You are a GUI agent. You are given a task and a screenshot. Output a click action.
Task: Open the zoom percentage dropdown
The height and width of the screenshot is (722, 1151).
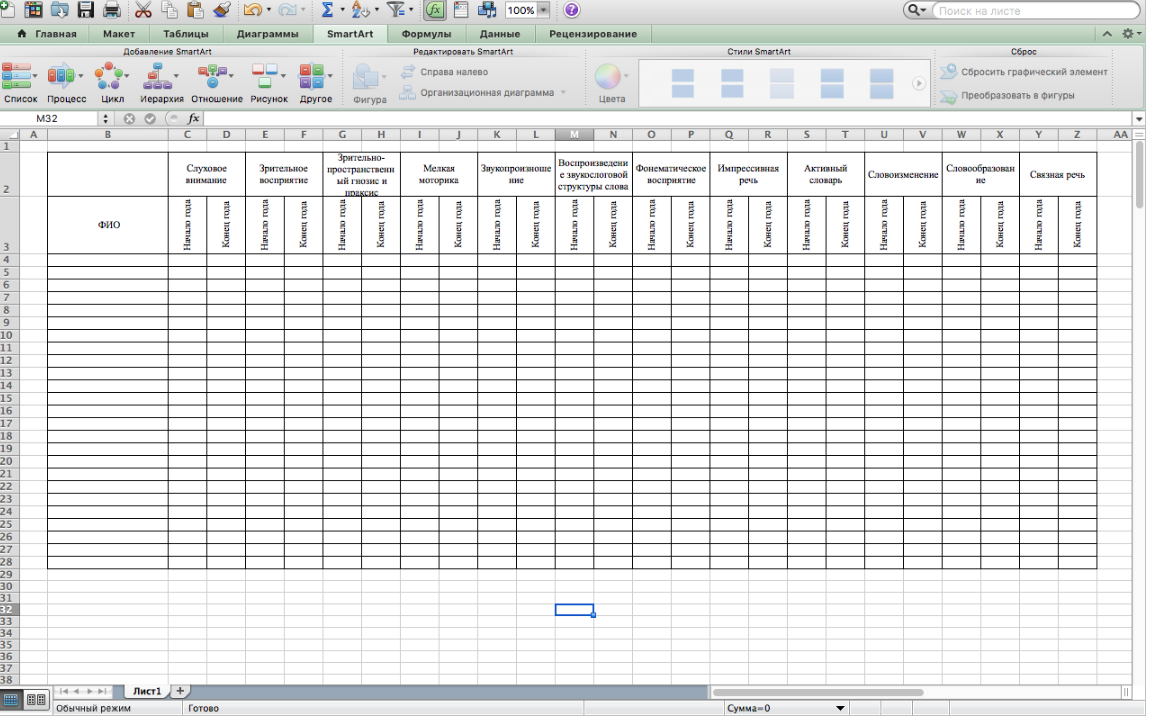coord(543,11)
